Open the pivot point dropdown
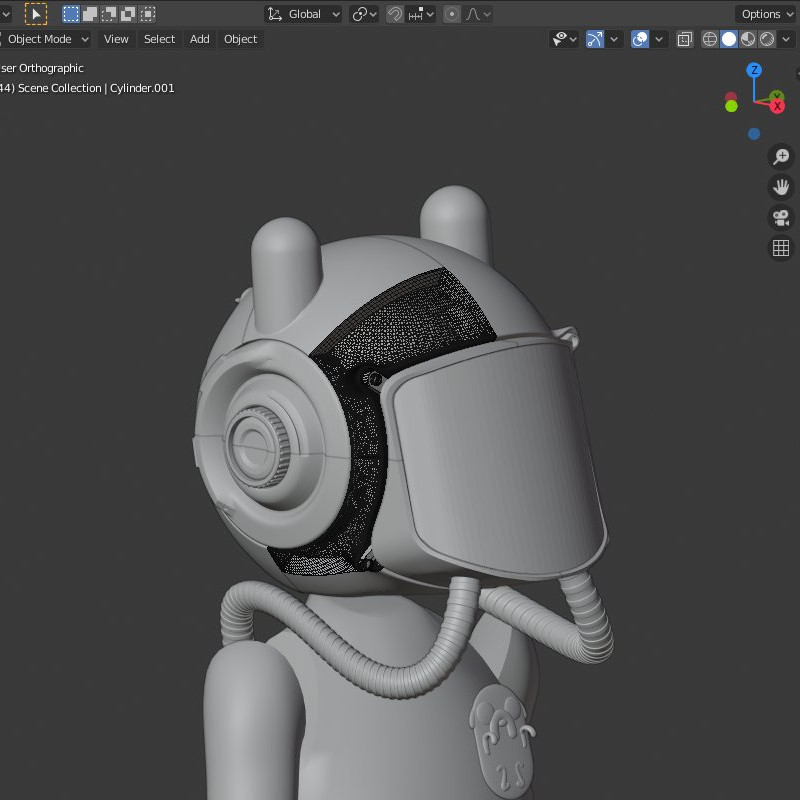800x800 pixels. click(364, 14)
